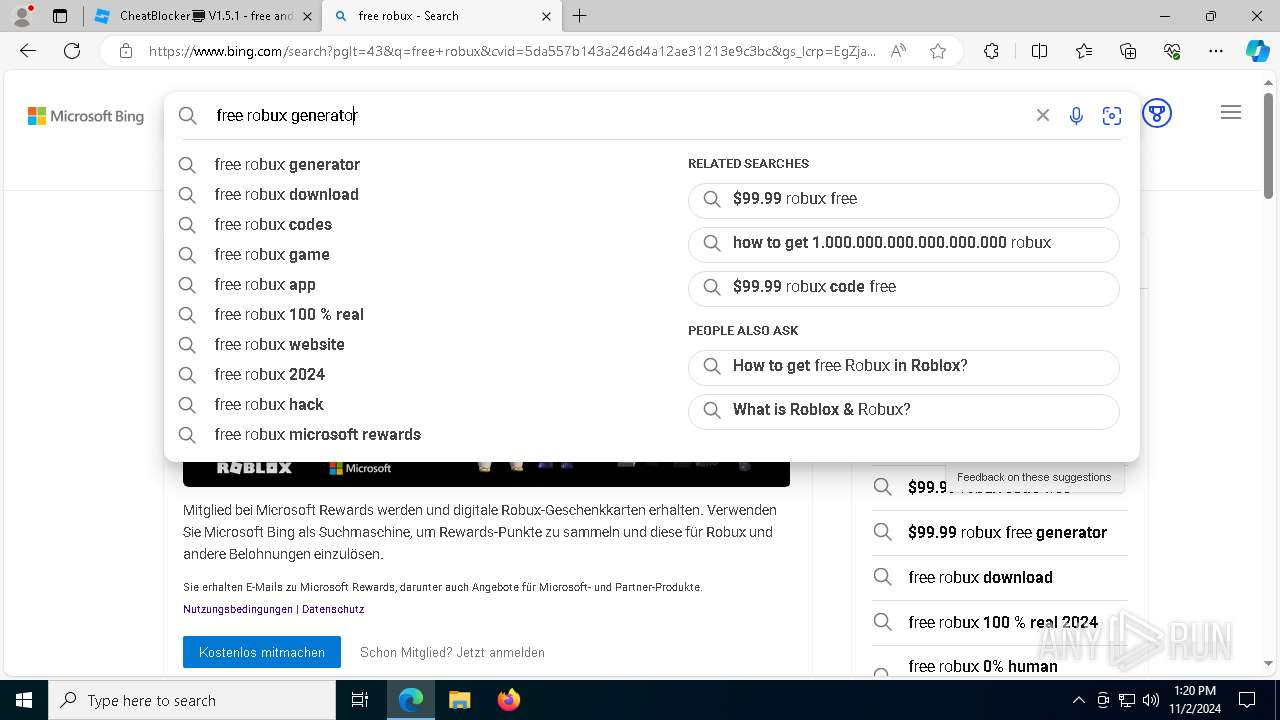The image size is (1280, 720).
Task: Open visual search camera icon
Action: point(1112,116)
